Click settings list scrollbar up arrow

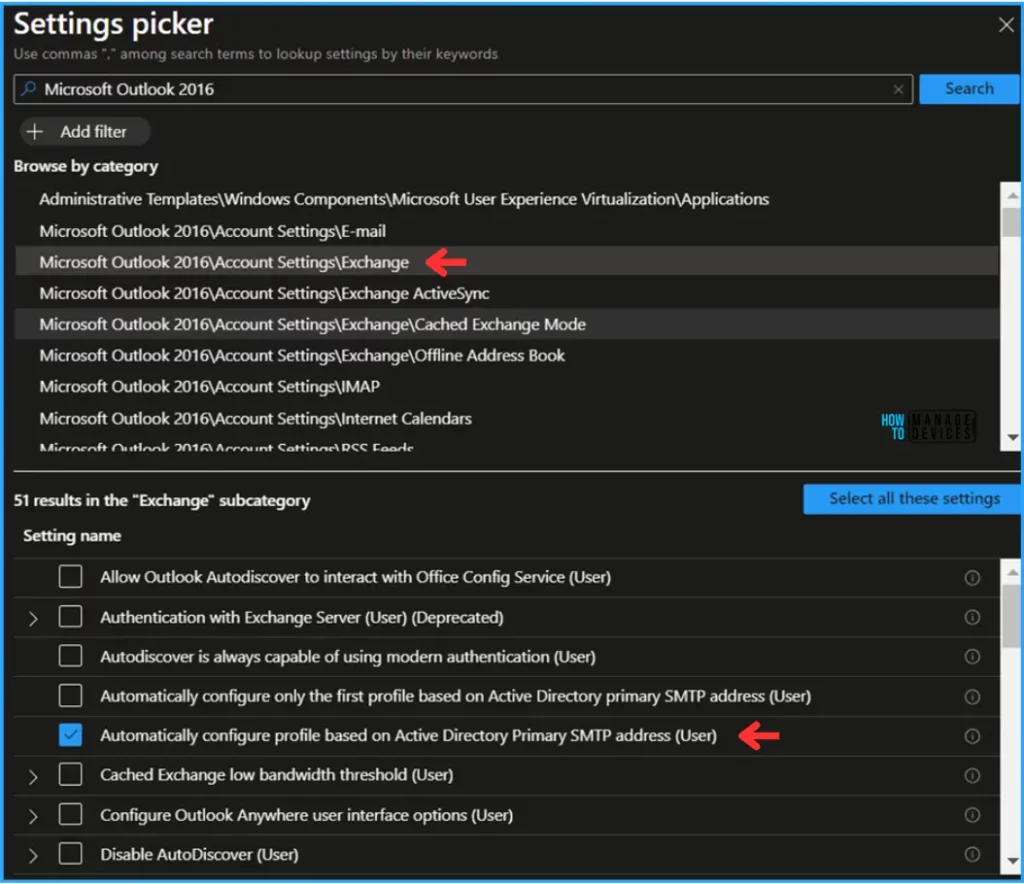pyautogui.click(x=1012, y=573)
